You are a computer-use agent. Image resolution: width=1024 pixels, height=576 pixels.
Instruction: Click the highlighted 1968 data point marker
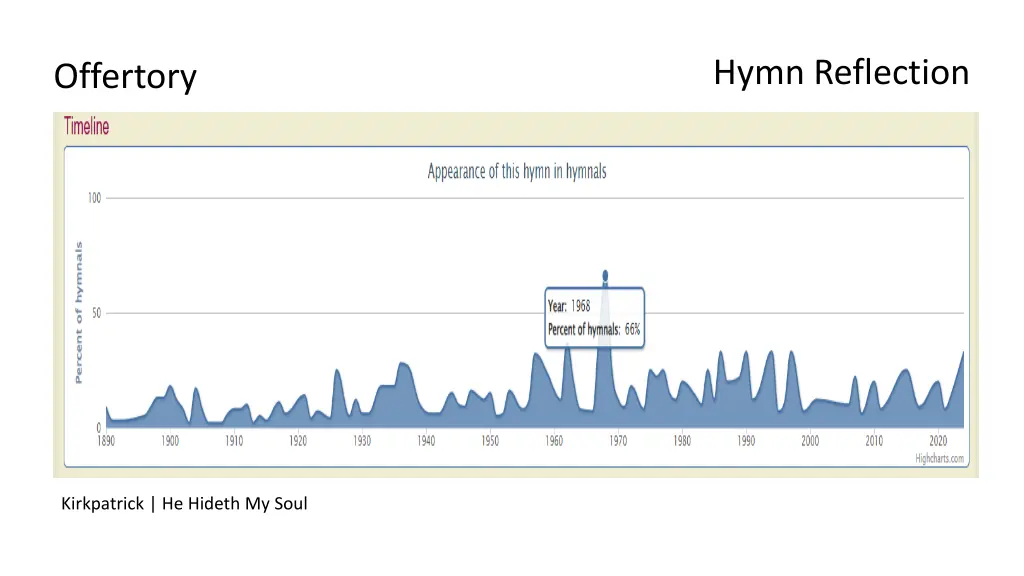click(x=604, y=274)
